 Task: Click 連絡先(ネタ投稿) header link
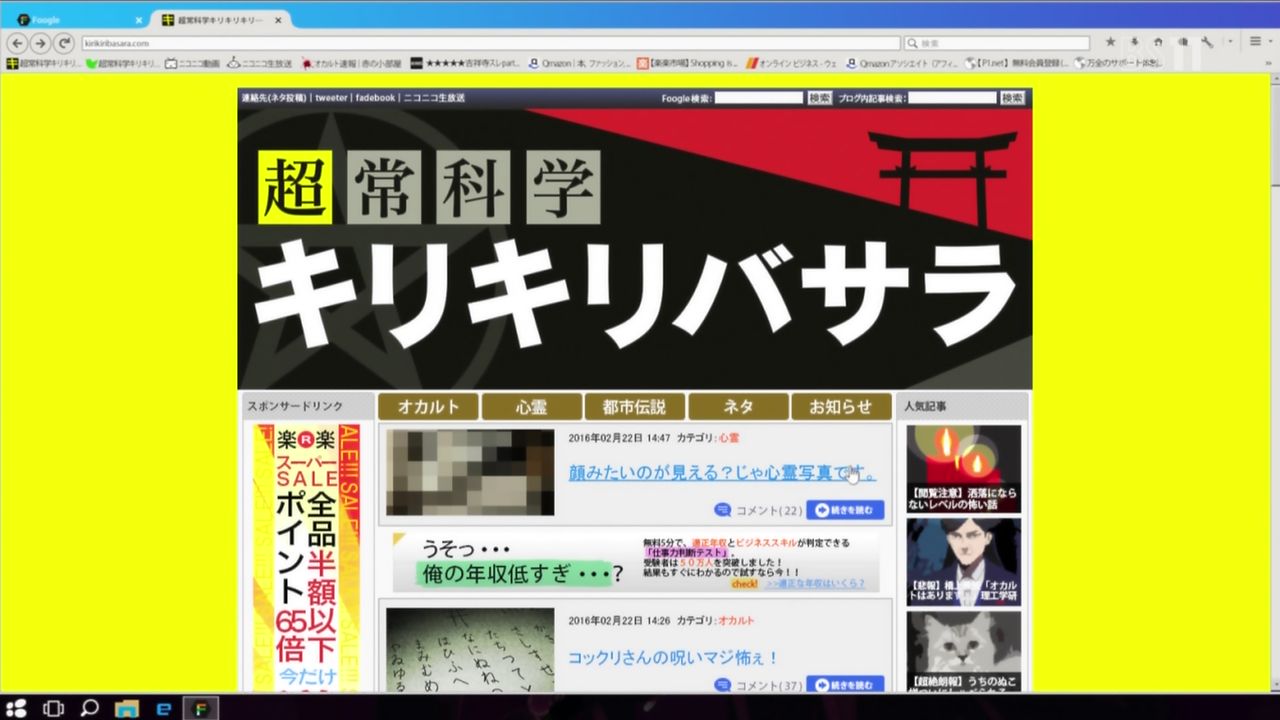click(274, 98)
